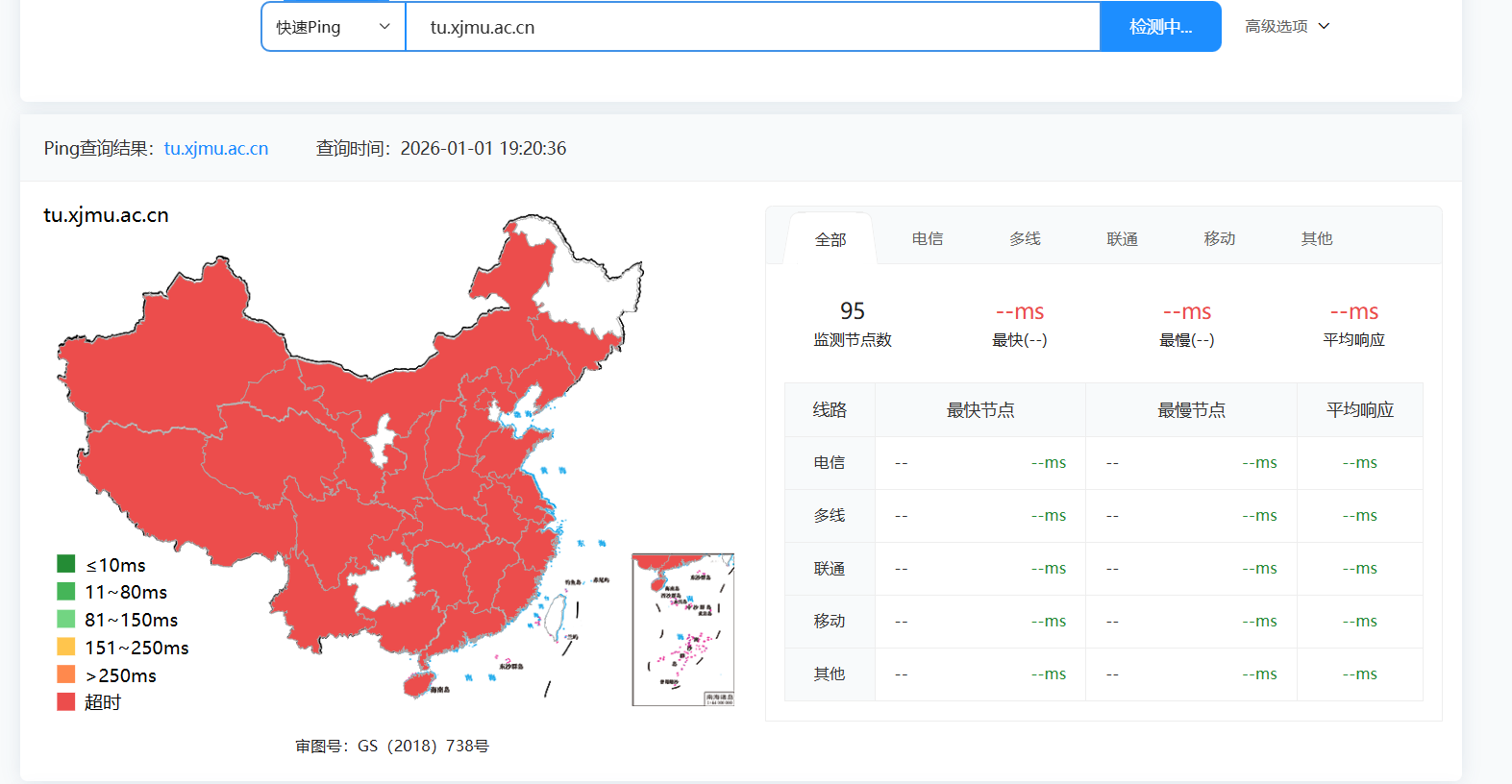Viewport: 1512px width, 784px height.
Task: Click the red 超时 legend swatch
Action: 66,701
